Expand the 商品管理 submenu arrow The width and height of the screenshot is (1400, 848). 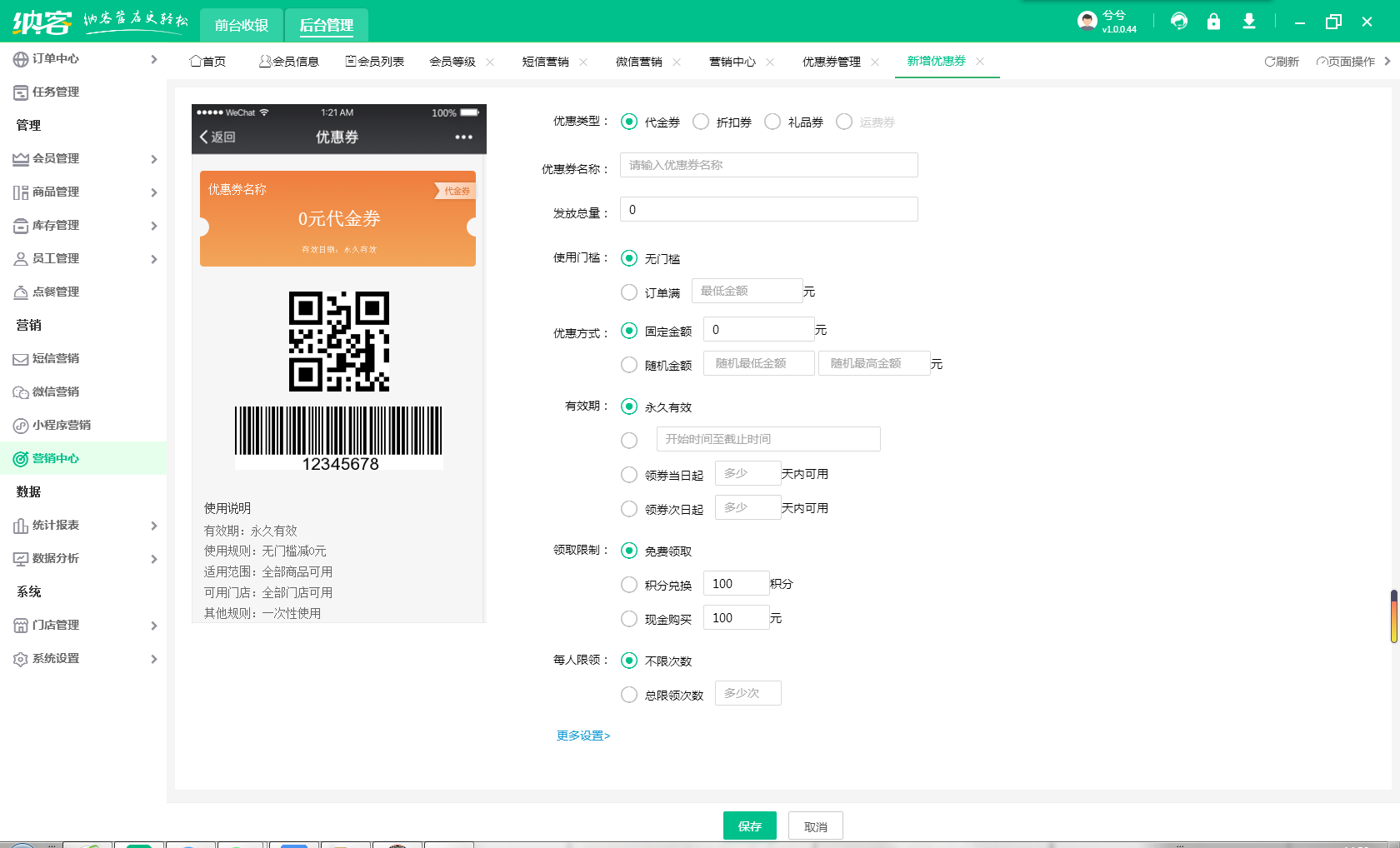[154, 192]
